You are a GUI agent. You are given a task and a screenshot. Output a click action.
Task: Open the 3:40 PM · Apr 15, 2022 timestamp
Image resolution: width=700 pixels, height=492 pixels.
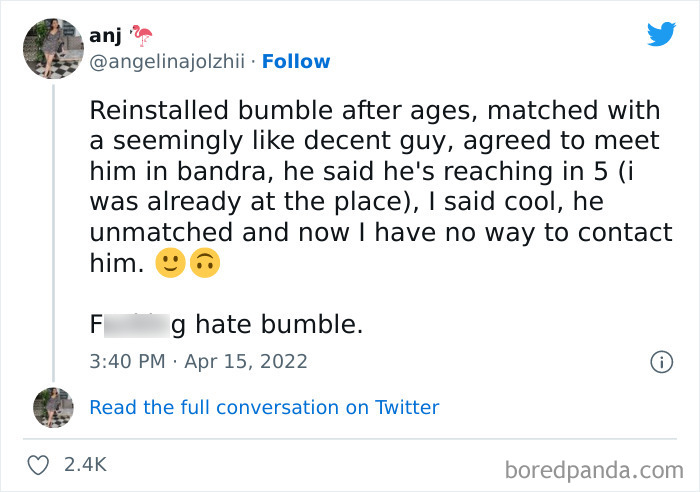coord(198,361)
